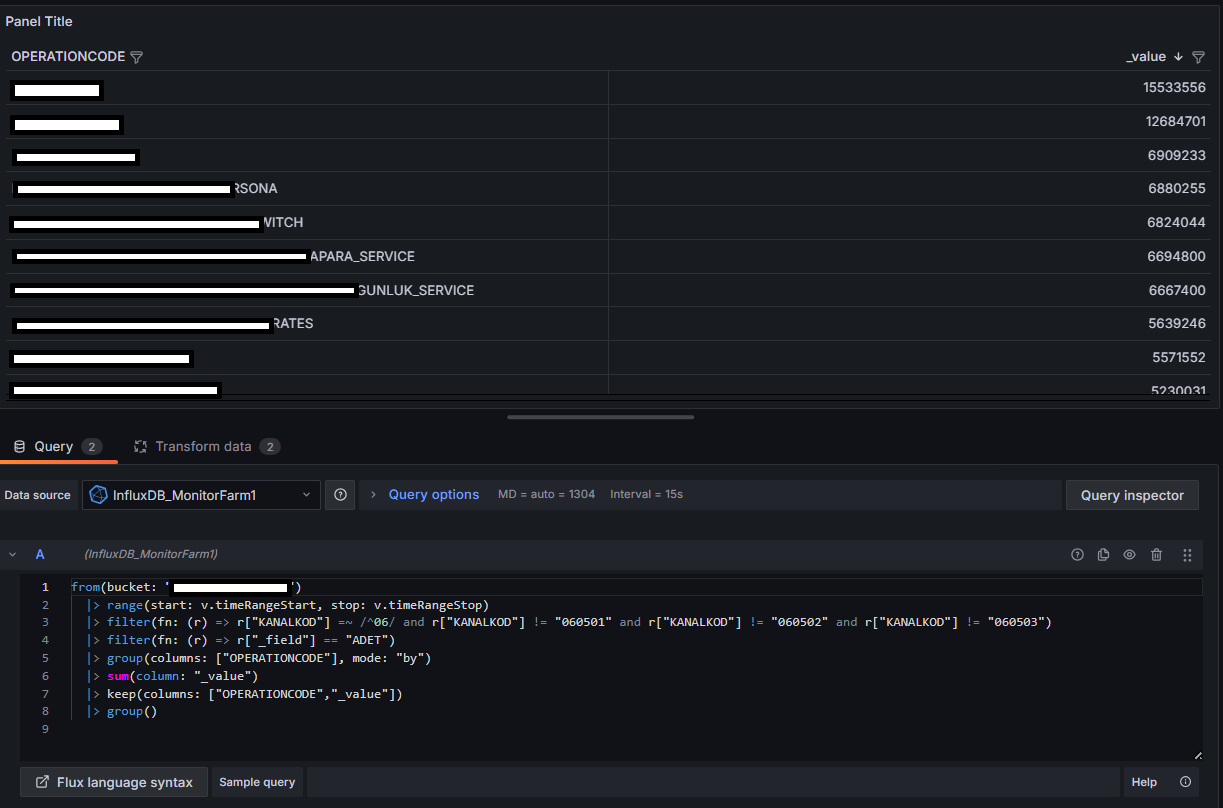Click value cell 5571552

click(1177, 357)
